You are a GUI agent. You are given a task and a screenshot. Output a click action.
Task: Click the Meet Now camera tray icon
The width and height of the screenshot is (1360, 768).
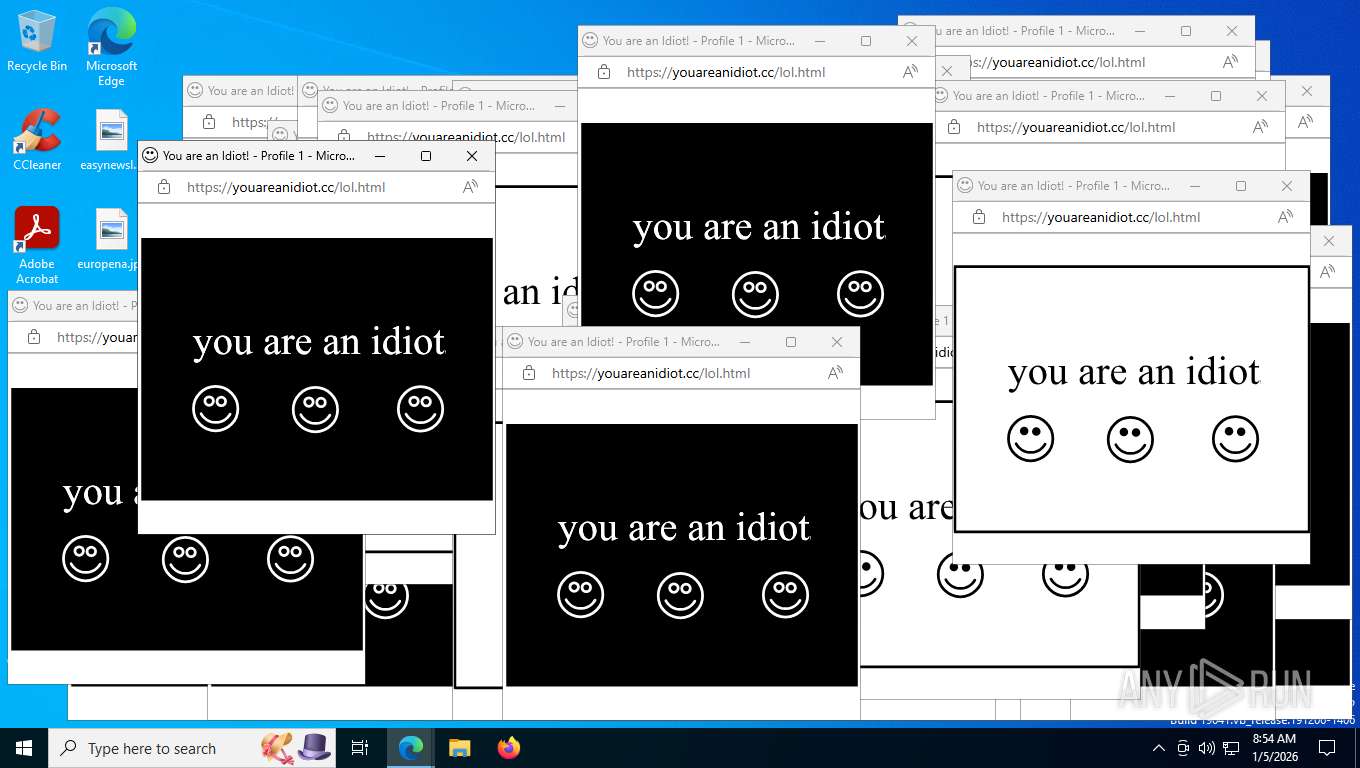(1183, 748)
